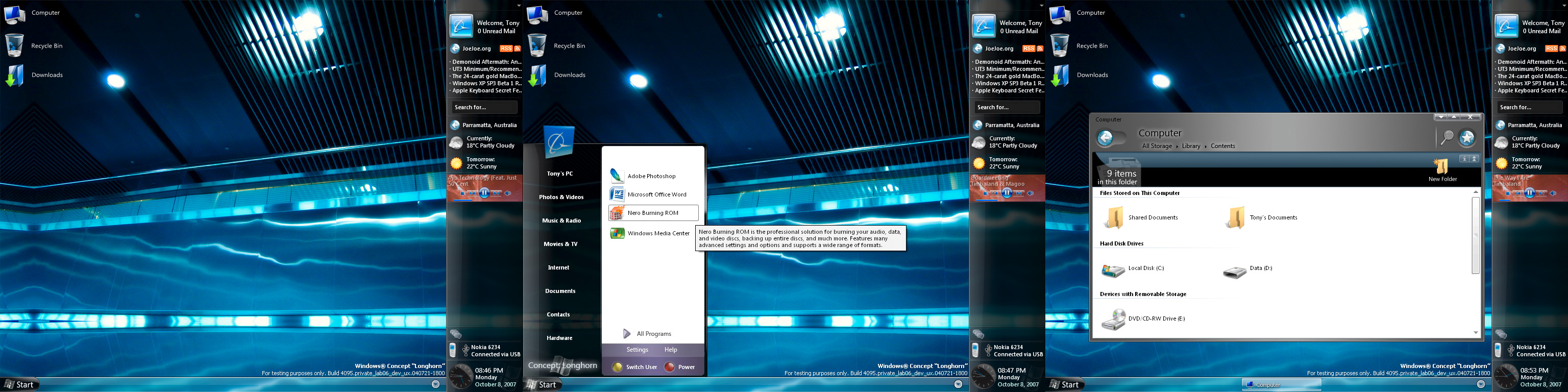The width and height of the screenshot is (1568, 392).
Task: Open Windows Media Center from Start menu
Action: click(649, 233)
